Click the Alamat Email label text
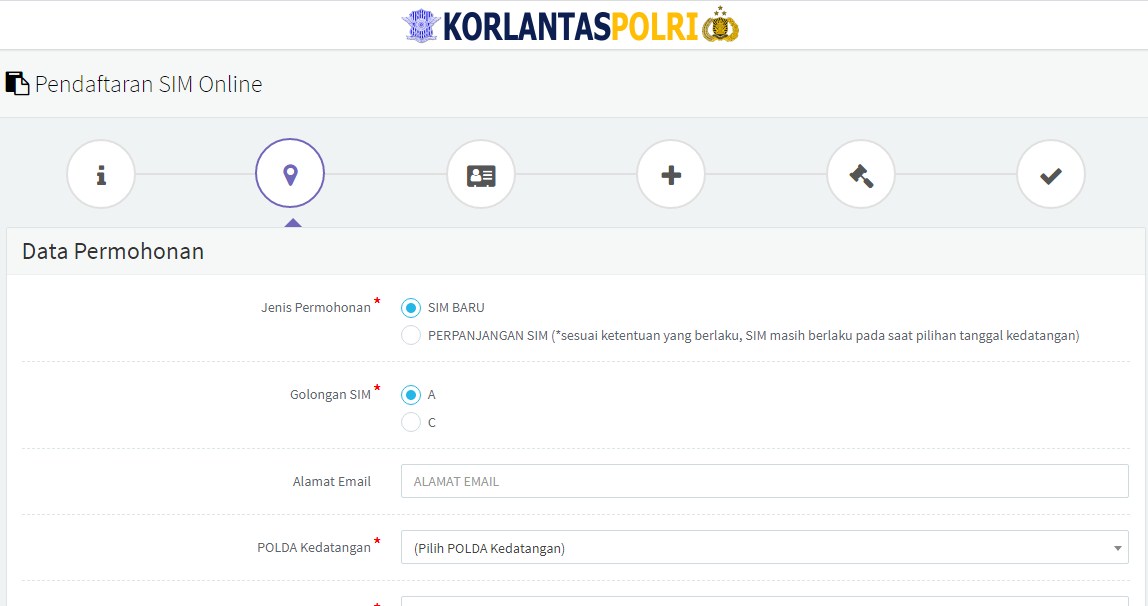The image size is (1148, 606). point(332,482)
